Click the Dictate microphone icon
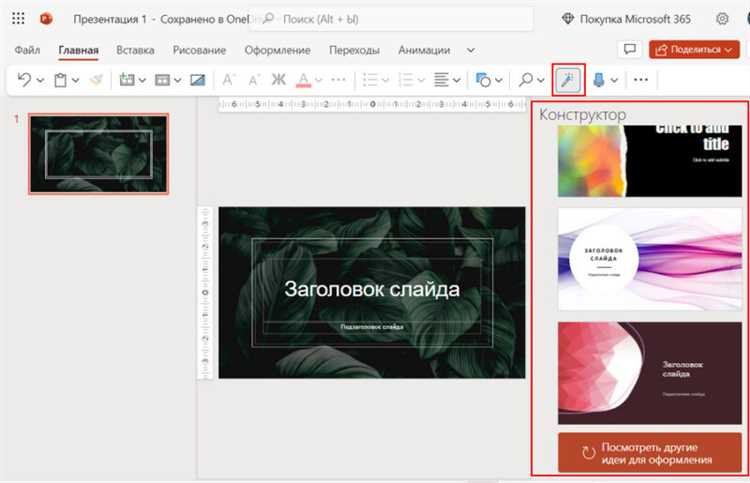This screenshot has height=483, width=750. click(599, 80)
